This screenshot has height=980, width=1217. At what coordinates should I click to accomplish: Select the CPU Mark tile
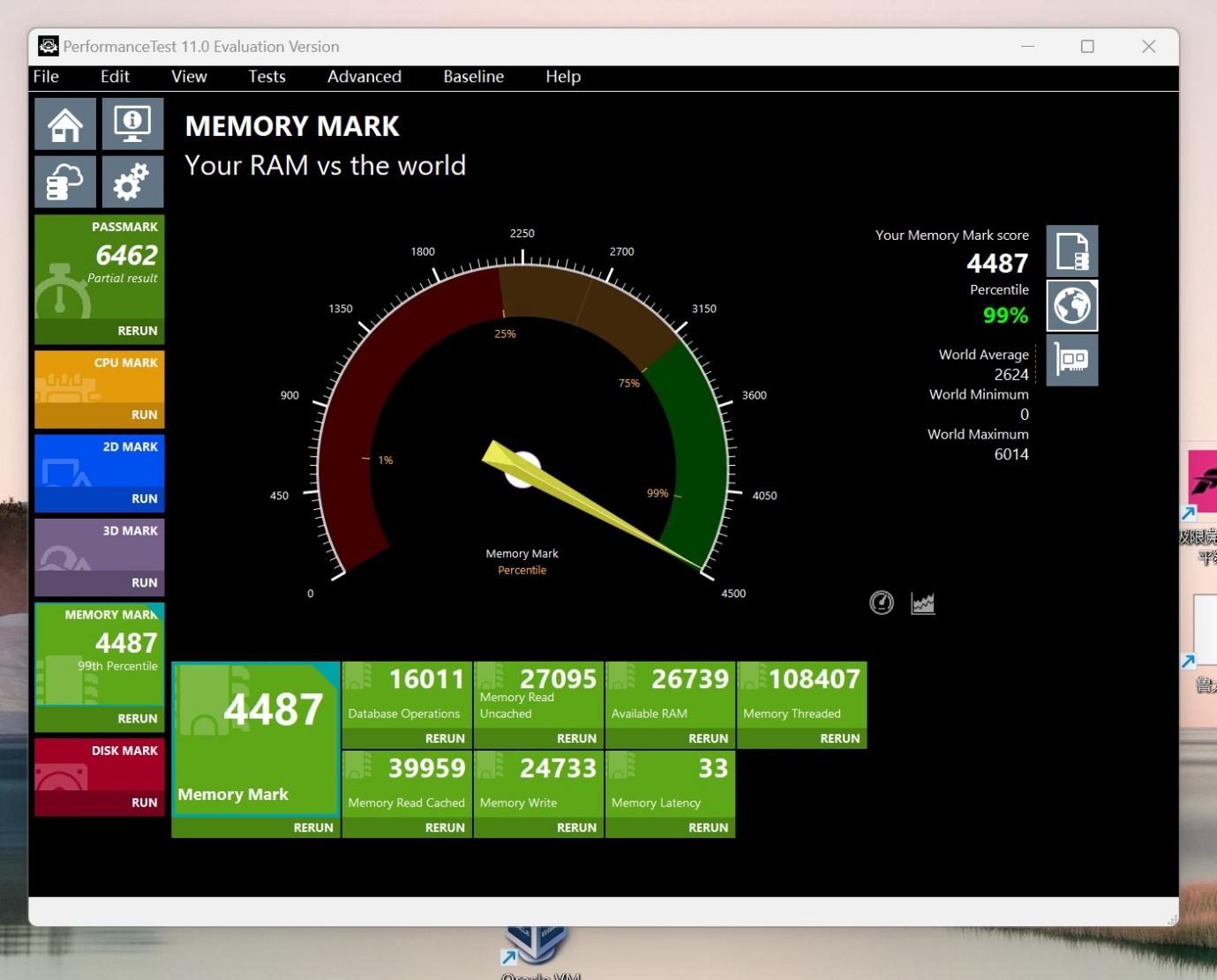coord(99,378)
